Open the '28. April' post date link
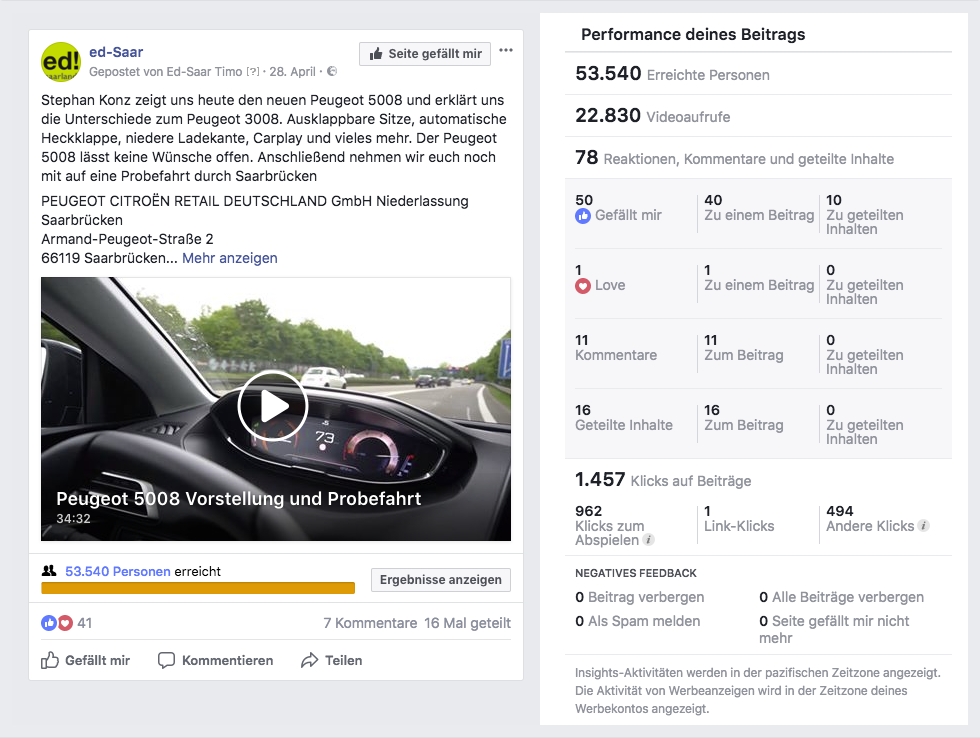980x738 pixels. click(292, 72)
